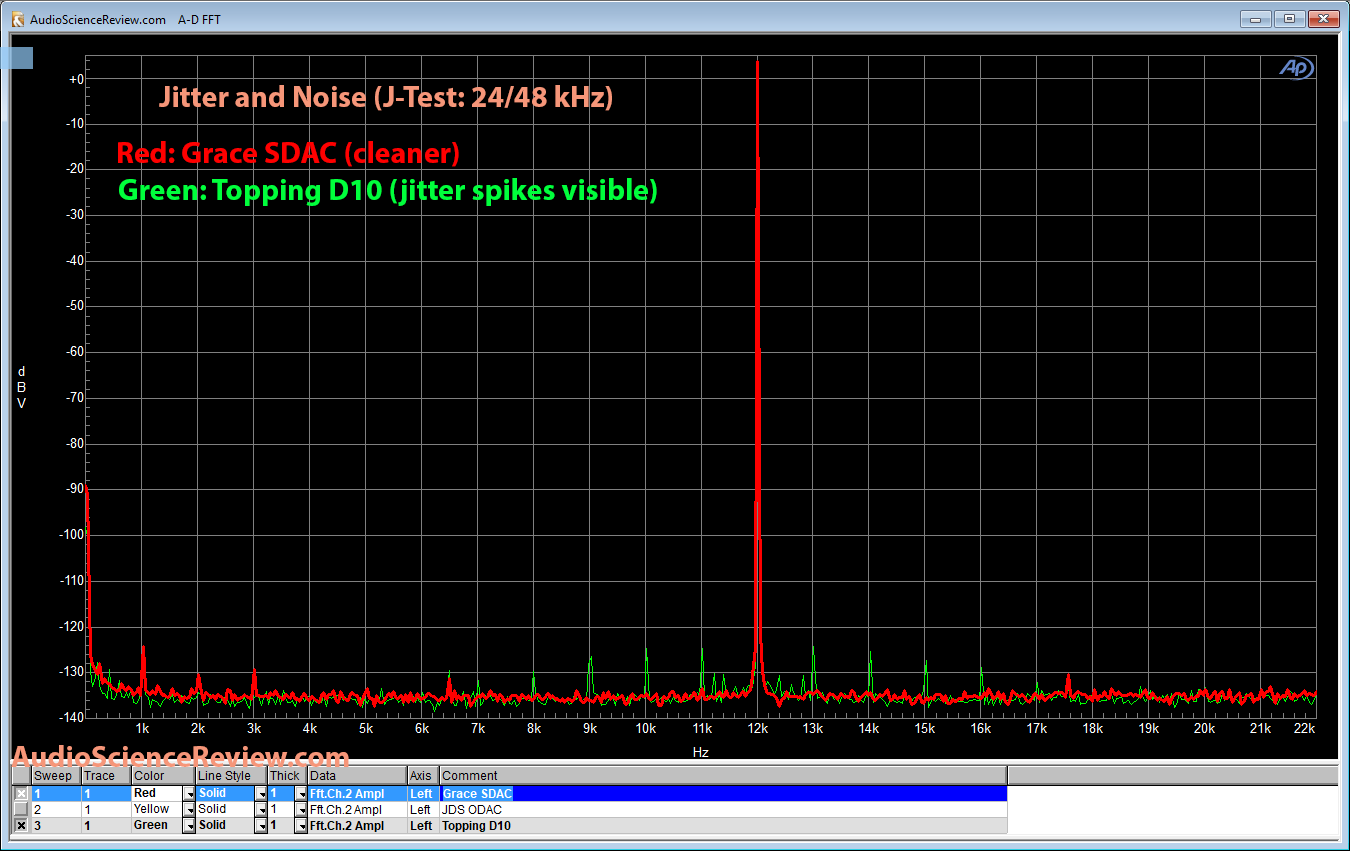Click 'Fft.Ch.2 Ampl' data cell in JDS ODAC row
Screen dimensions: 1350x851
[x=357, y=809]
